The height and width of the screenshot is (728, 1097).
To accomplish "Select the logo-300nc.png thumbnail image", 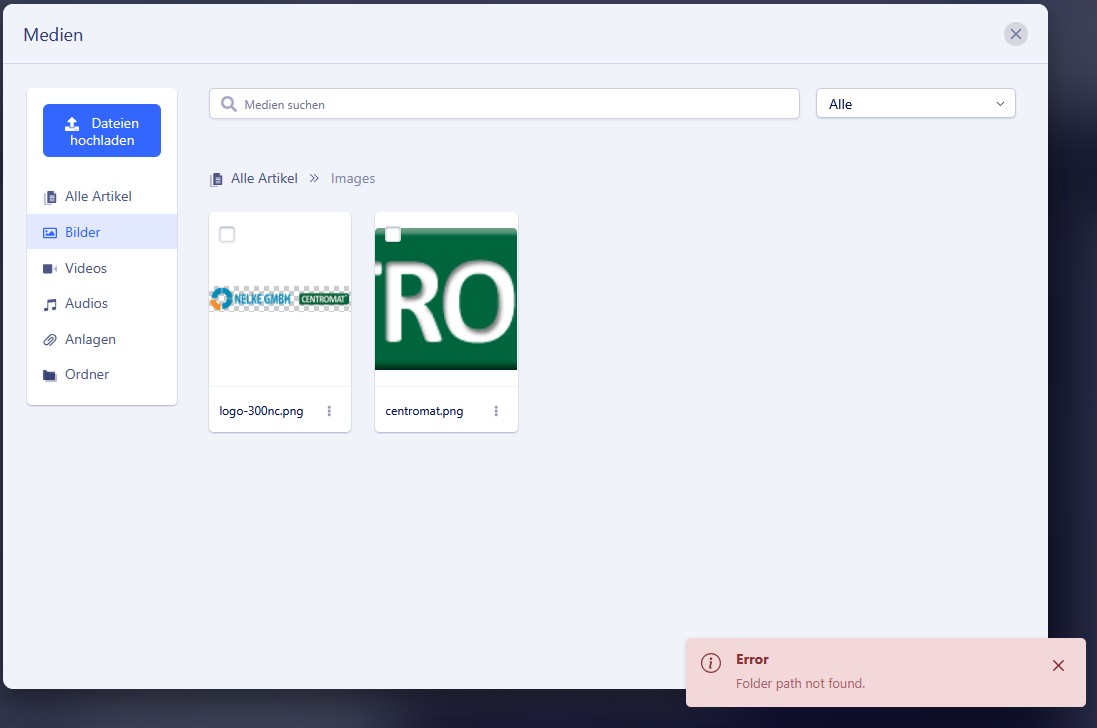I will click(280, 299).
